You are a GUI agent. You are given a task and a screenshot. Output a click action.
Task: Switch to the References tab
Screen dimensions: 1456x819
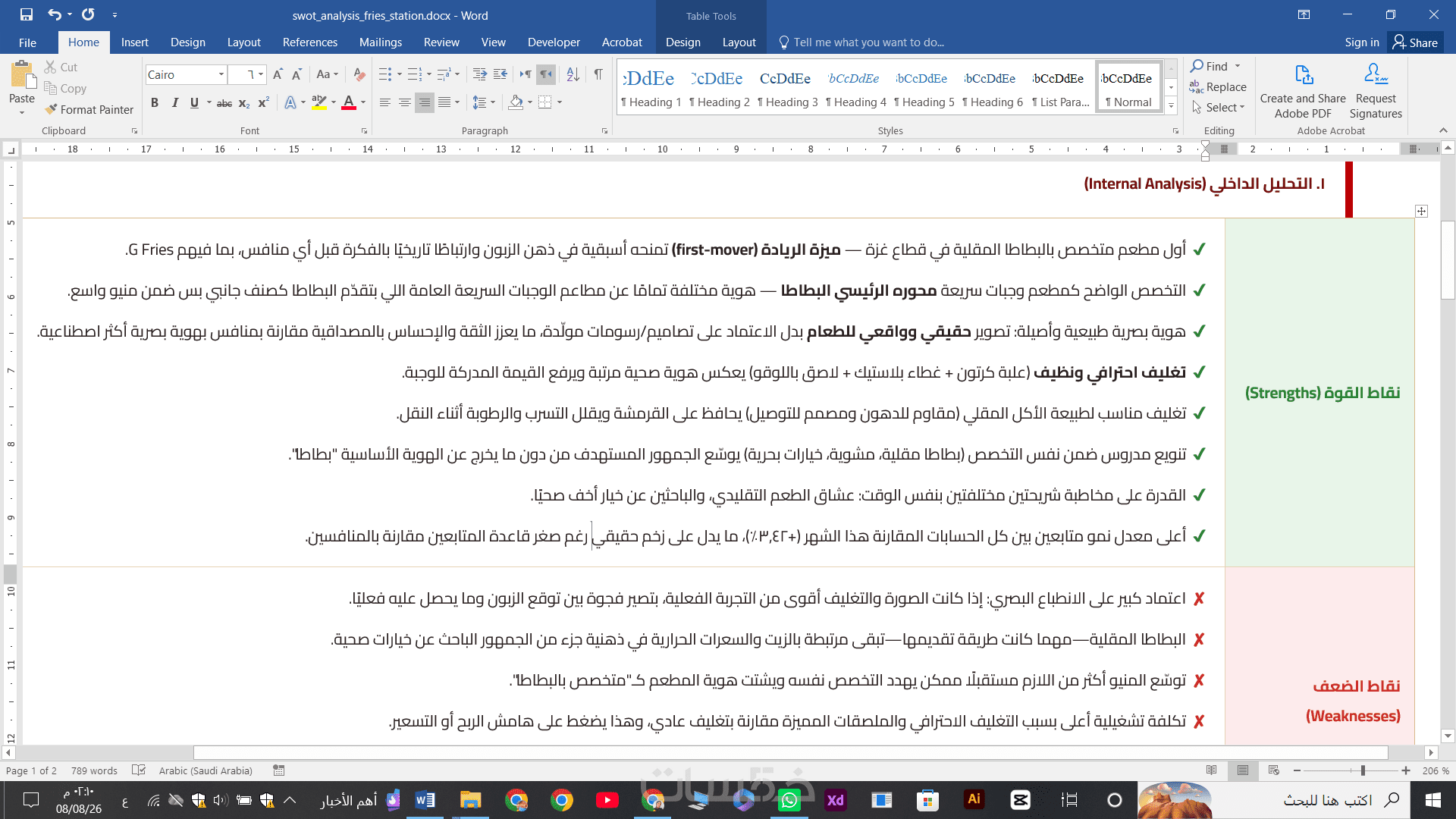point(310,42)
